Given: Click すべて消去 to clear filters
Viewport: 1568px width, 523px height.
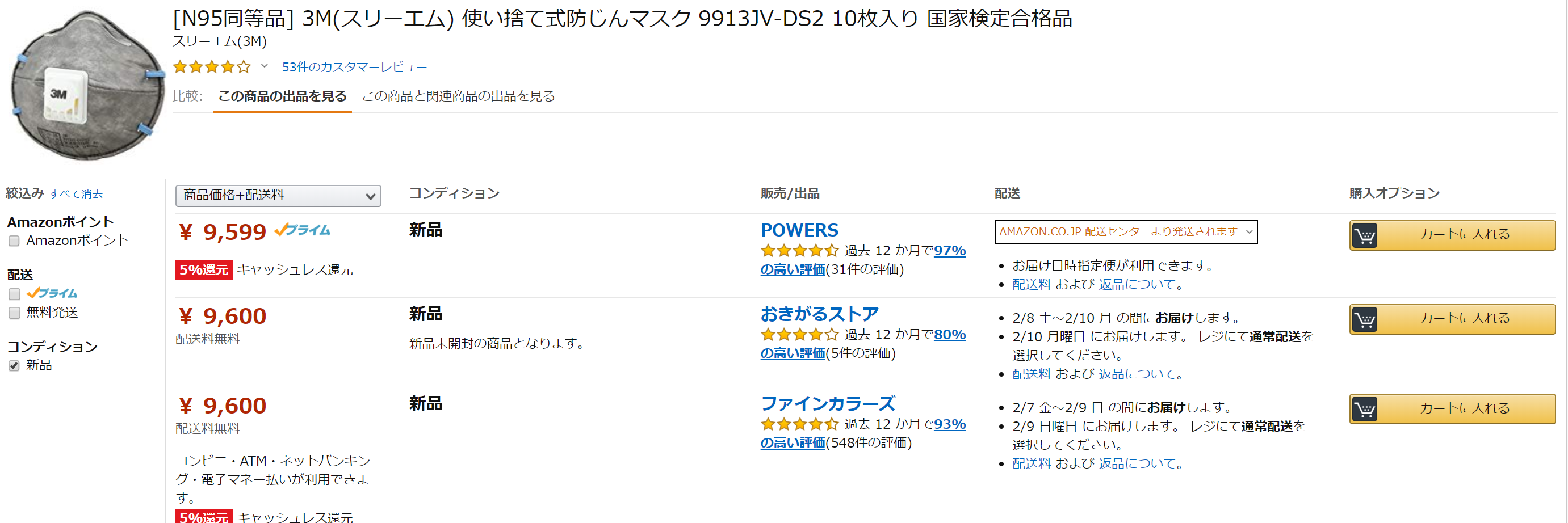Looking at the screenshot, I should coord(76,194).
